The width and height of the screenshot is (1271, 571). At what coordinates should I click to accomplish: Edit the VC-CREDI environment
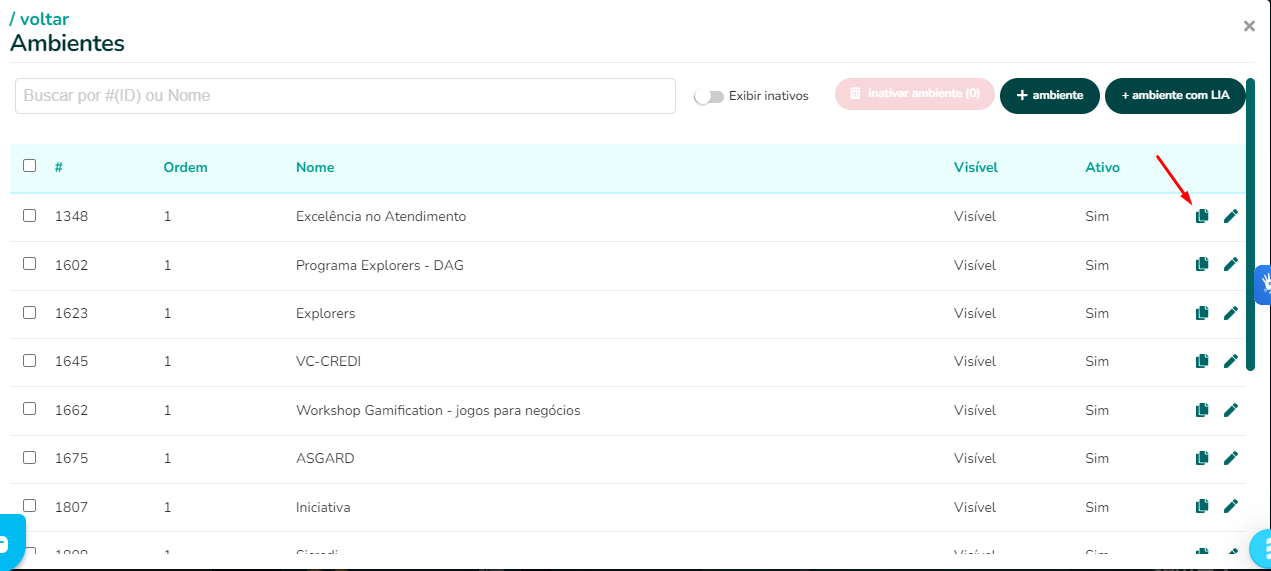point(1231,361)
